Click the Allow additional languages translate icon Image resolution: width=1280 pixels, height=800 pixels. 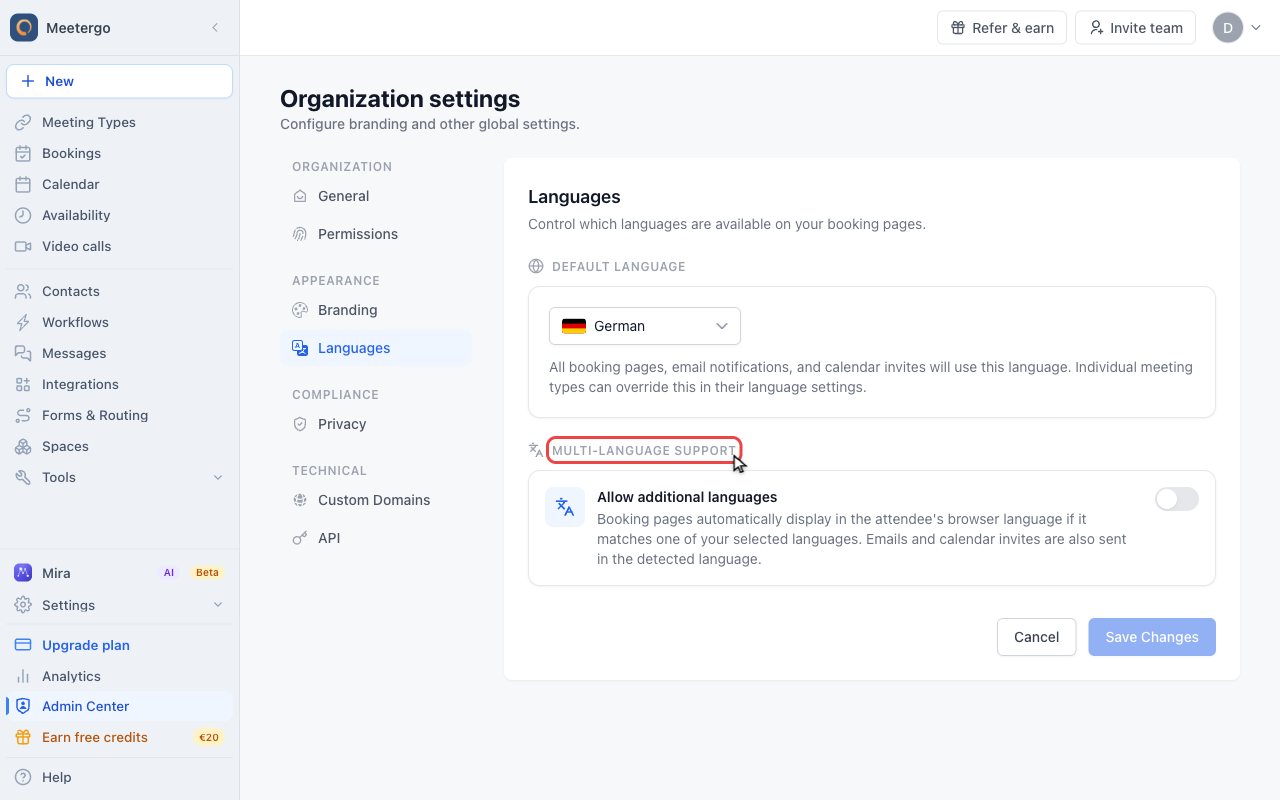(565, 507)
